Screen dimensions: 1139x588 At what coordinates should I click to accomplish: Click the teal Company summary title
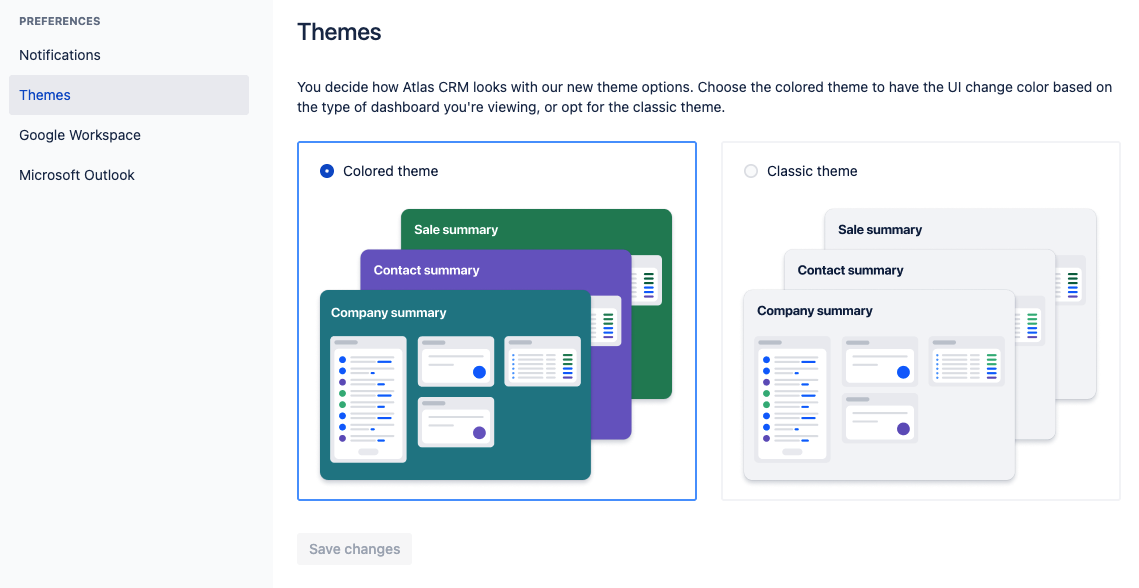(x=388, y=312)
